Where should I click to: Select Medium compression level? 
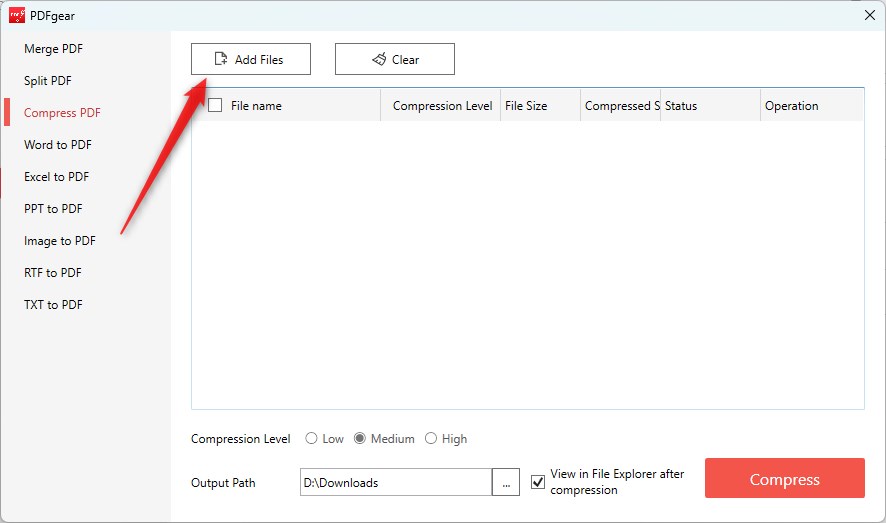[x=360, y=439]
